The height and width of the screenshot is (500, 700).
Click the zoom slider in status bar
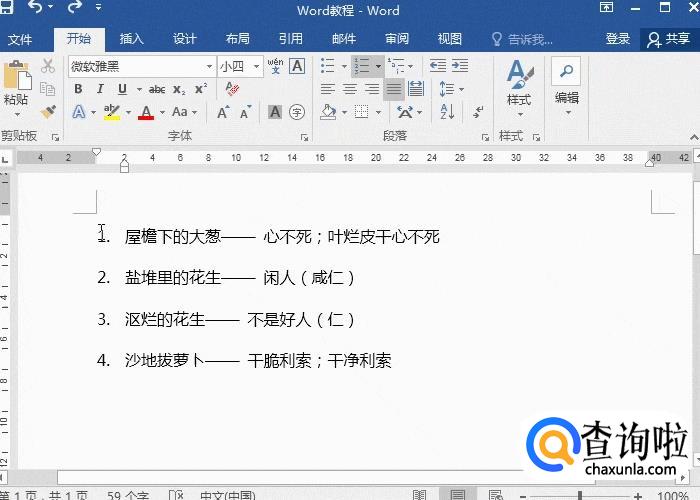point(580,496)
